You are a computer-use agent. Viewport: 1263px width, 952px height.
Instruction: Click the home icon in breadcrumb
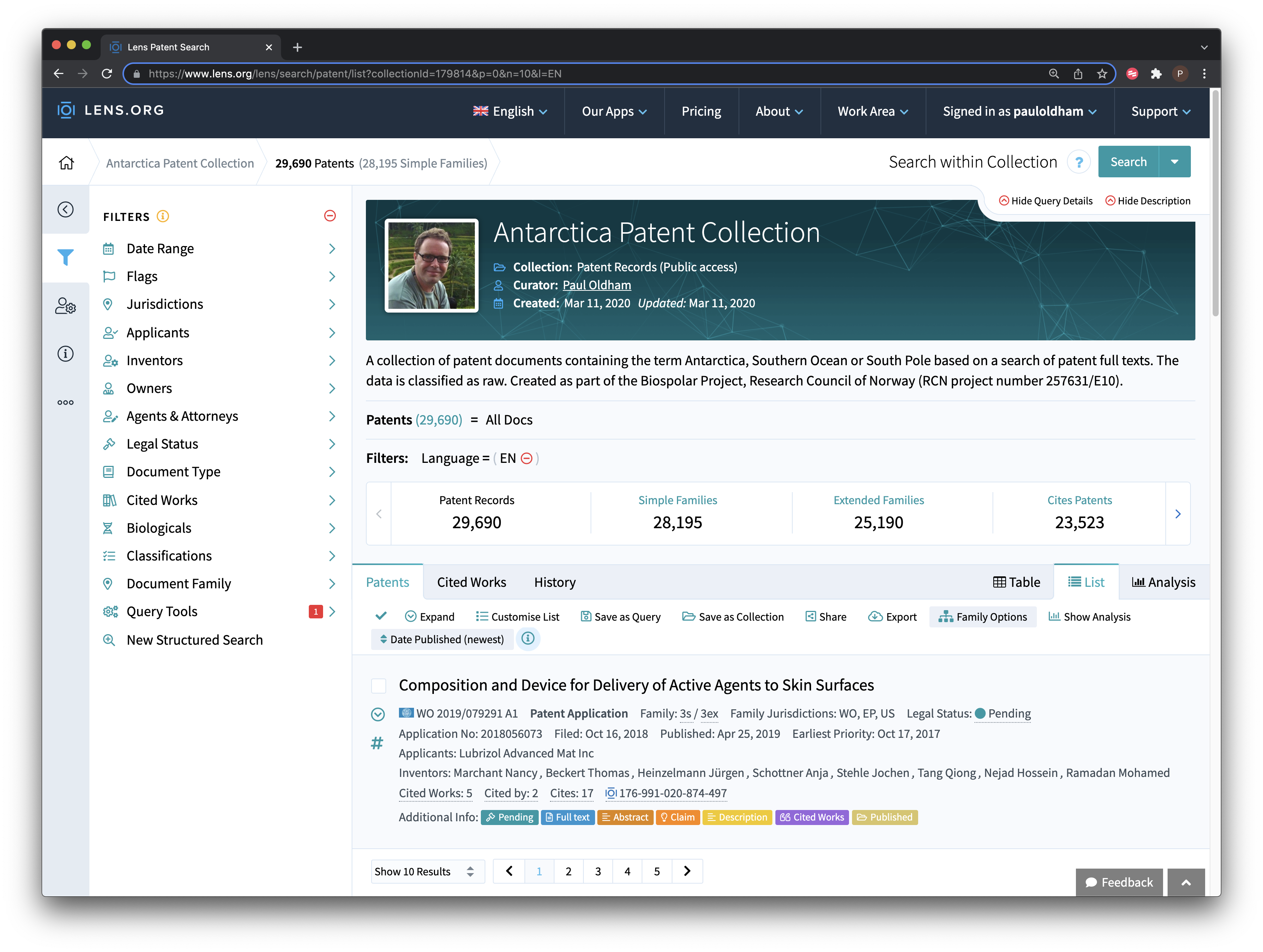[x=66, y=163]
